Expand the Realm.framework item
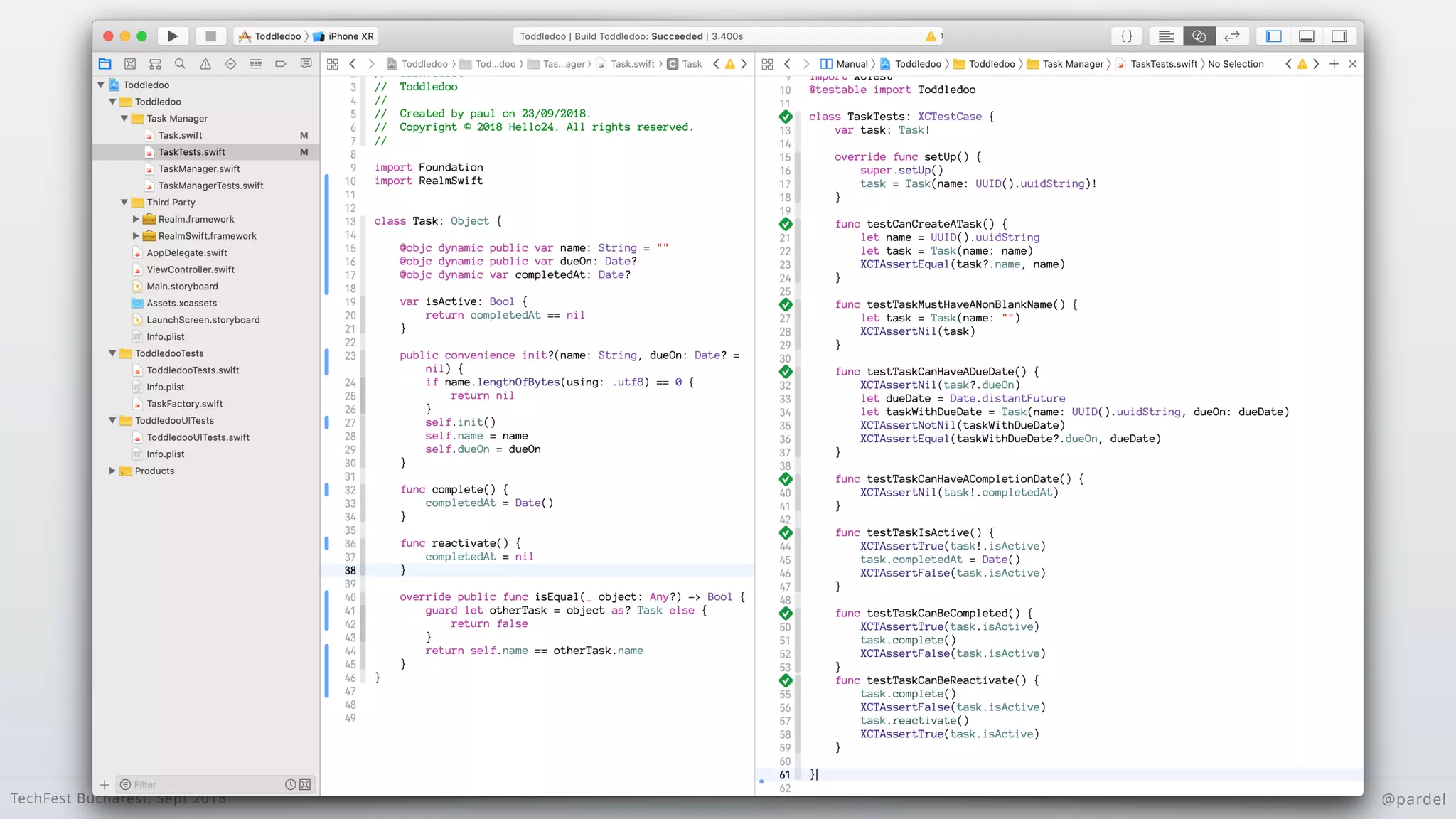 [x=136, y=219]
